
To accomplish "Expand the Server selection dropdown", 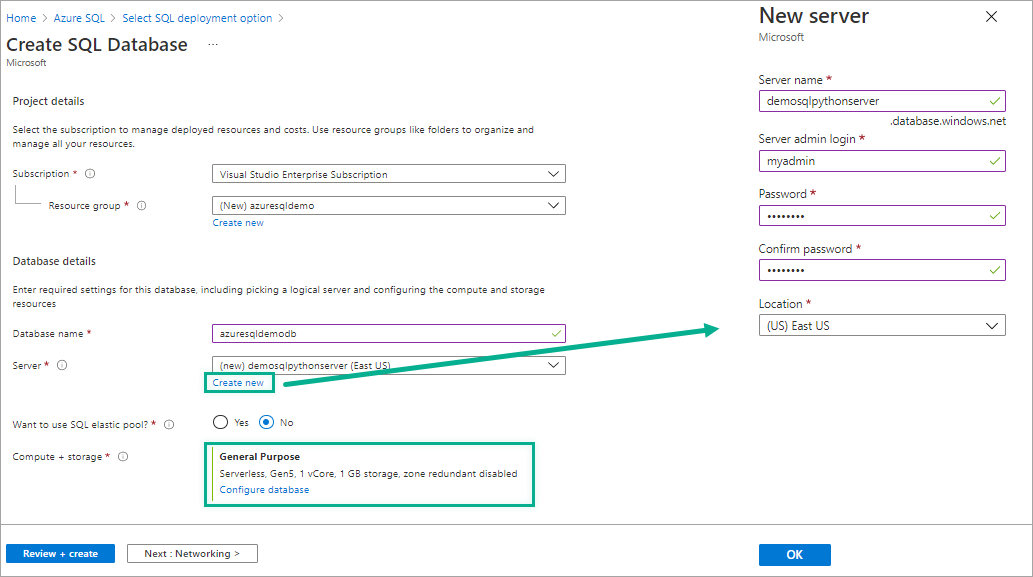I will tap(389, 366).
